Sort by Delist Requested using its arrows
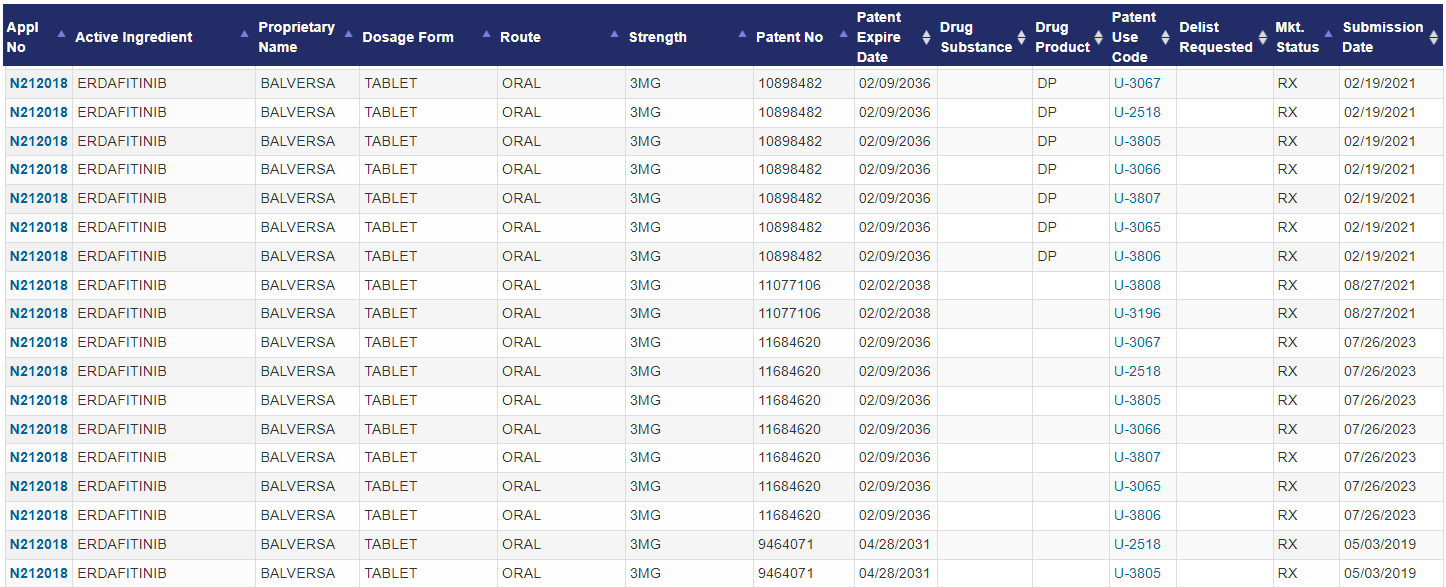 coord(1262,37)
